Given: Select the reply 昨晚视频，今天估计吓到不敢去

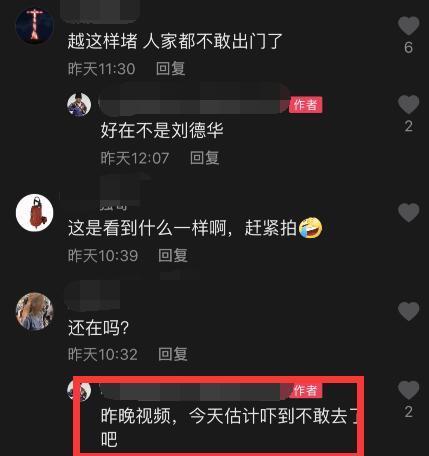Looking at the screenshot, I should click(229, 428).
